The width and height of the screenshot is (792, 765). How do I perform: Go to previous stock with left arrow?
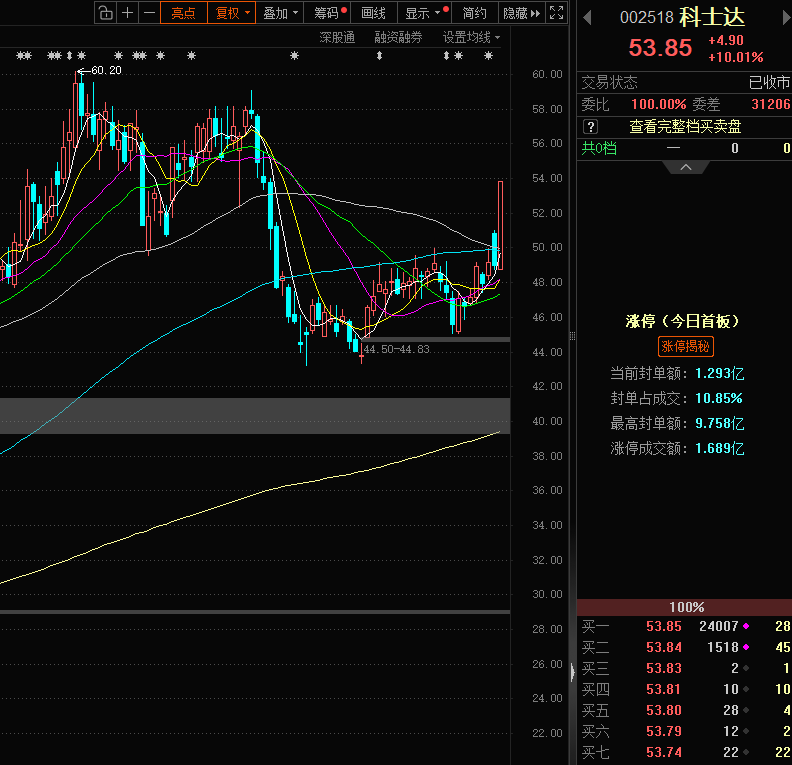pos(586,18)
